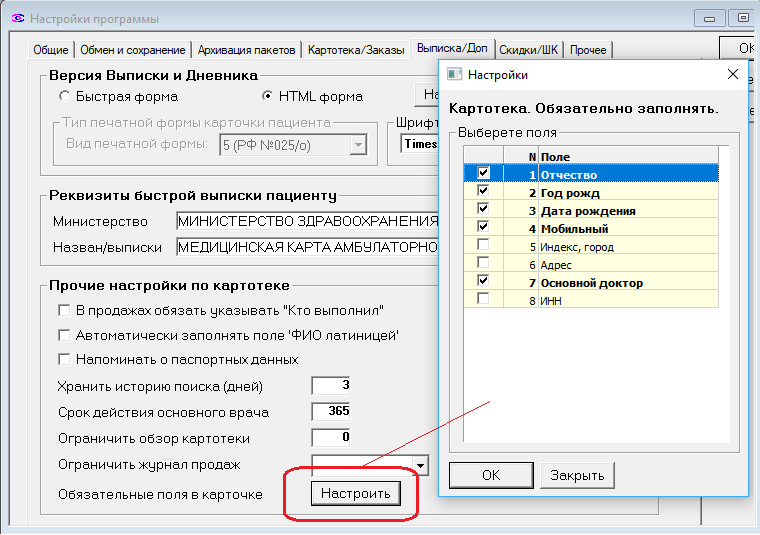
Task: Maximize the Настройки программы window
Action: pyautogui.click(x=743, y=18)
